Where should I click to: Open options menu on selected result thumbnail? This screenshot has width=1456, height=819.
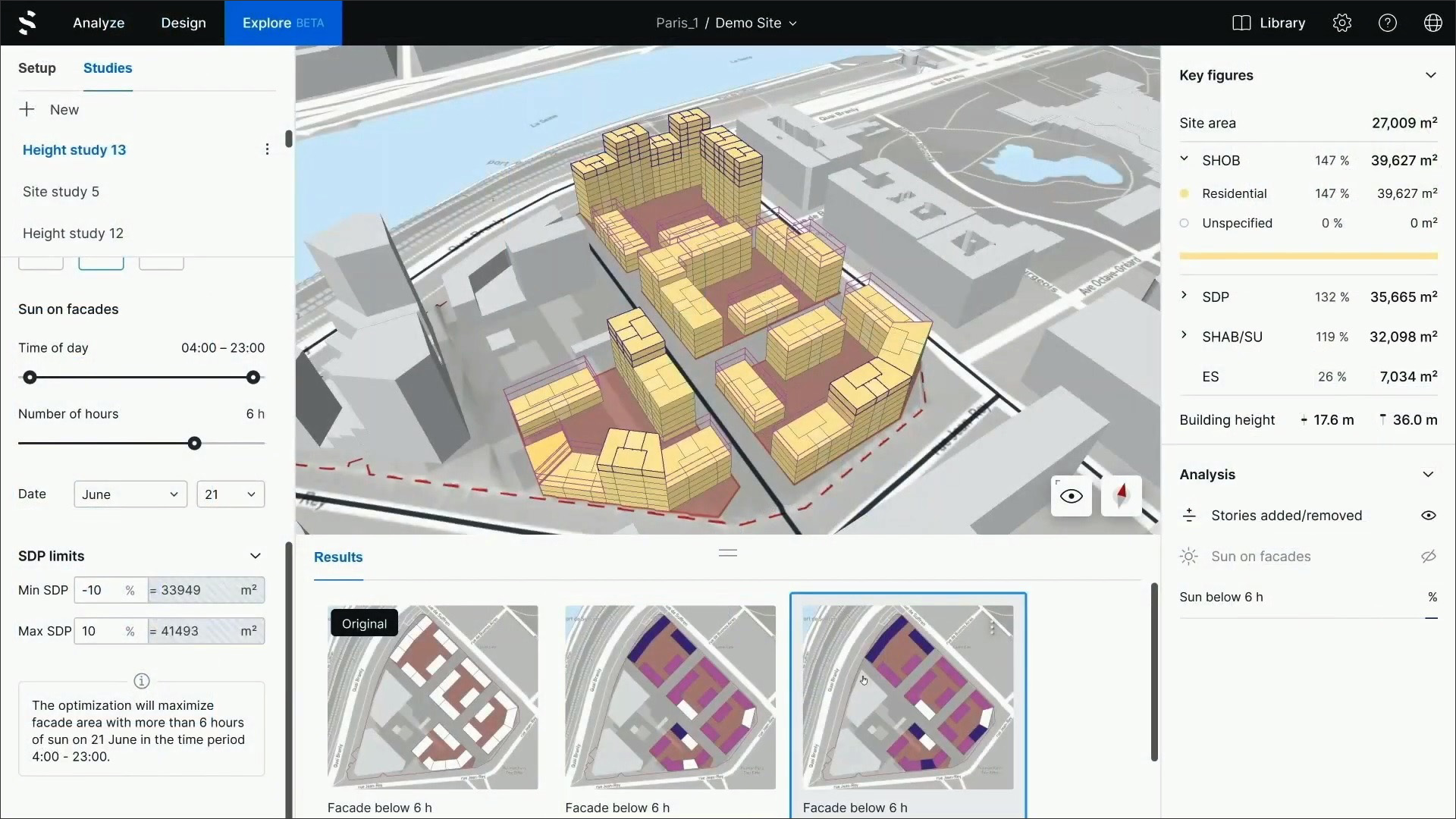[x=992, y=627]
